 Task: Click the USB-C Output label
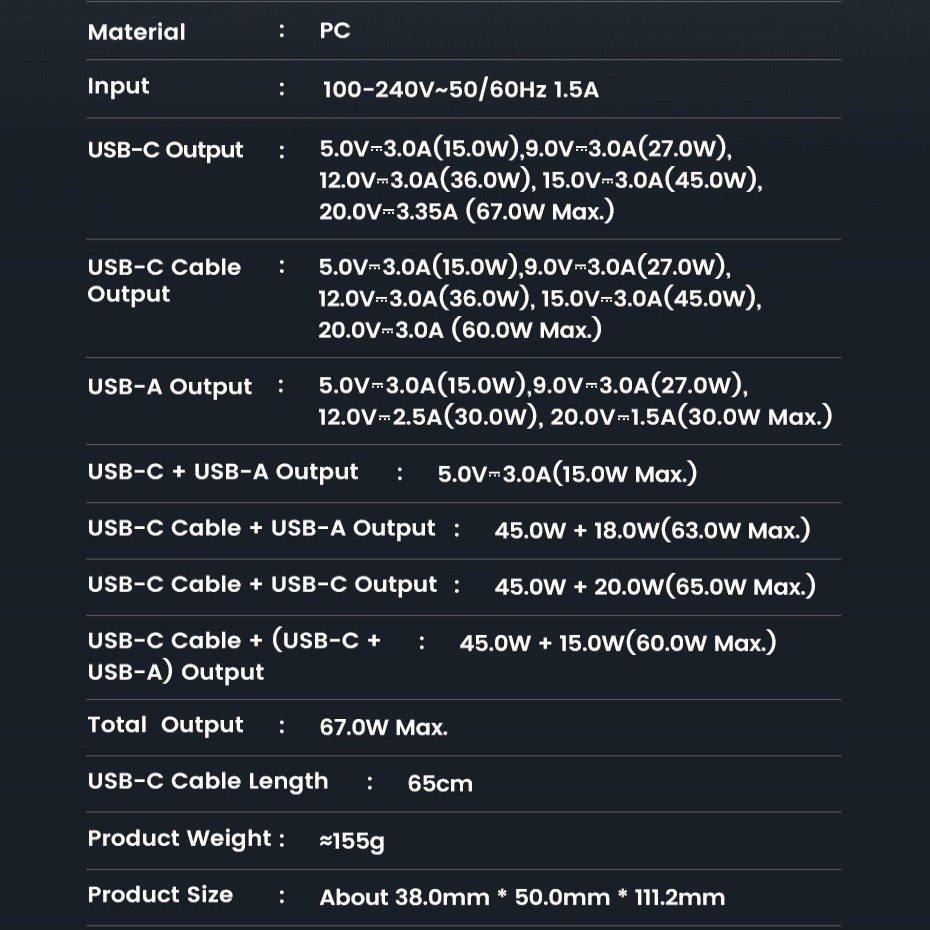[x=165, y=150]
